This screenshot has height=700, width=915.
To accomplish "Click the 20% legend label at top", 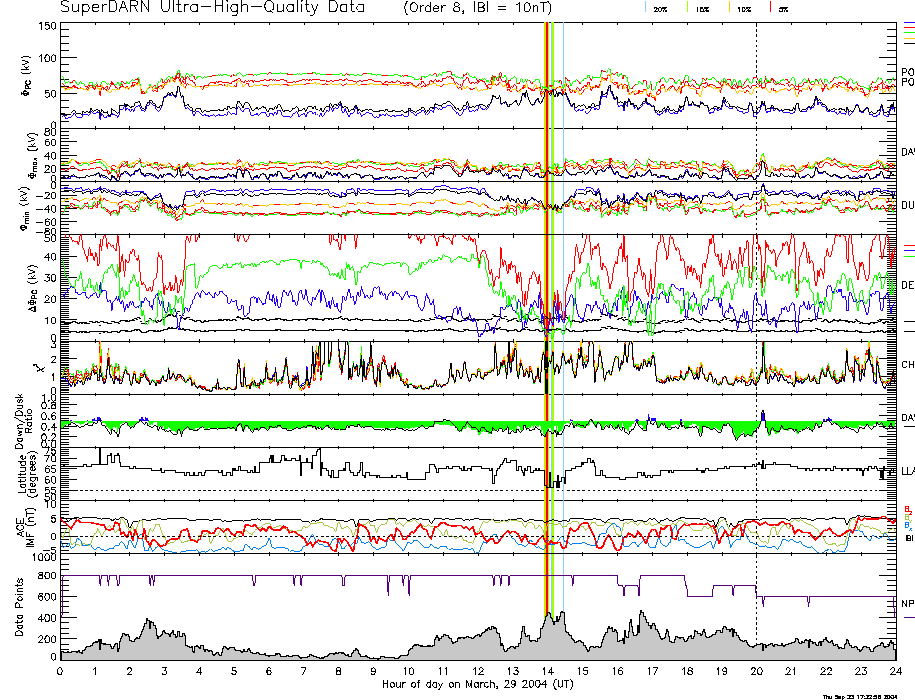I will 661,8.
